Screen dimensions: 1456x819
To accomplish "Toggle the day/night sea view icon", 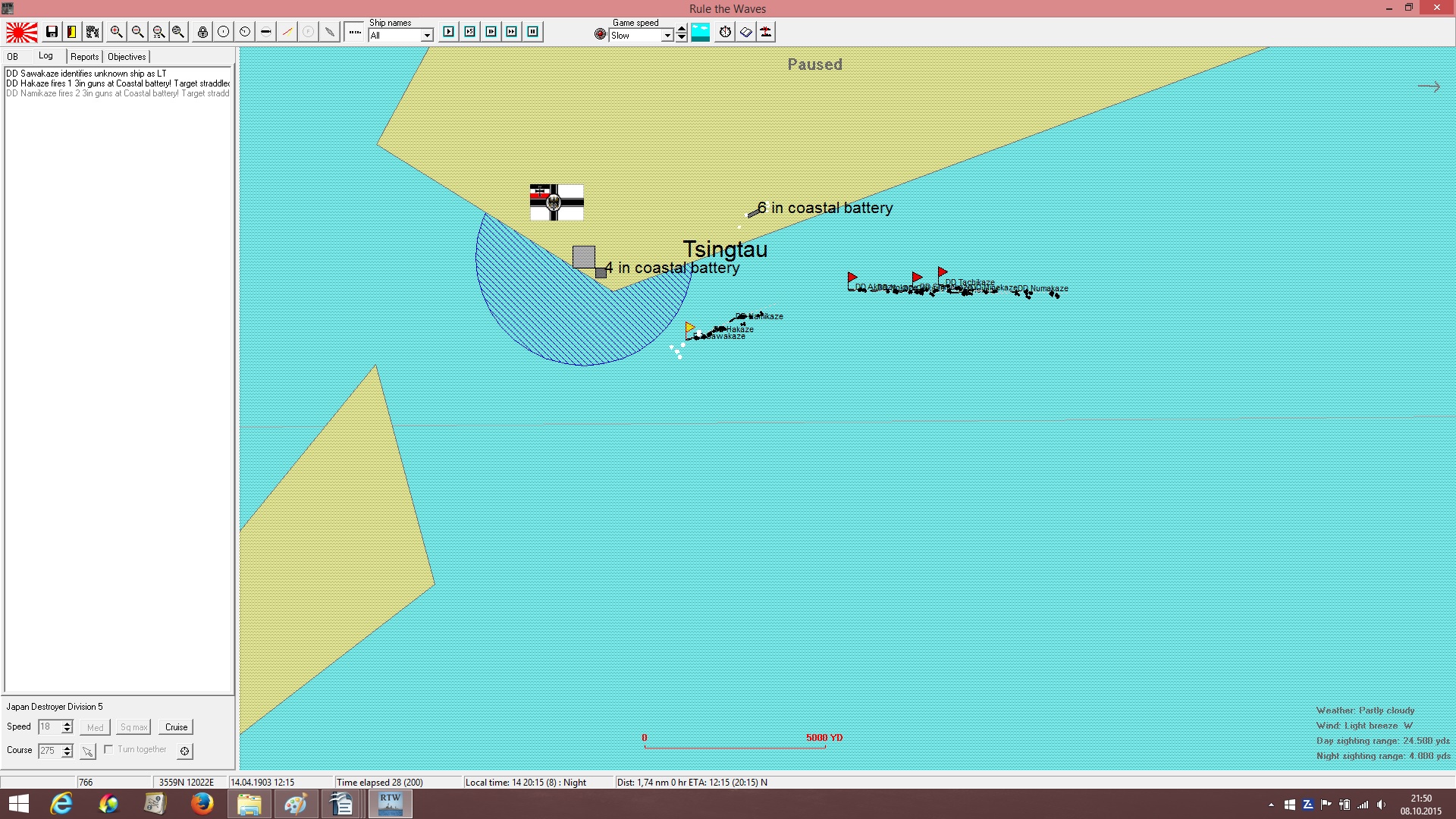I will coord(701,32).
